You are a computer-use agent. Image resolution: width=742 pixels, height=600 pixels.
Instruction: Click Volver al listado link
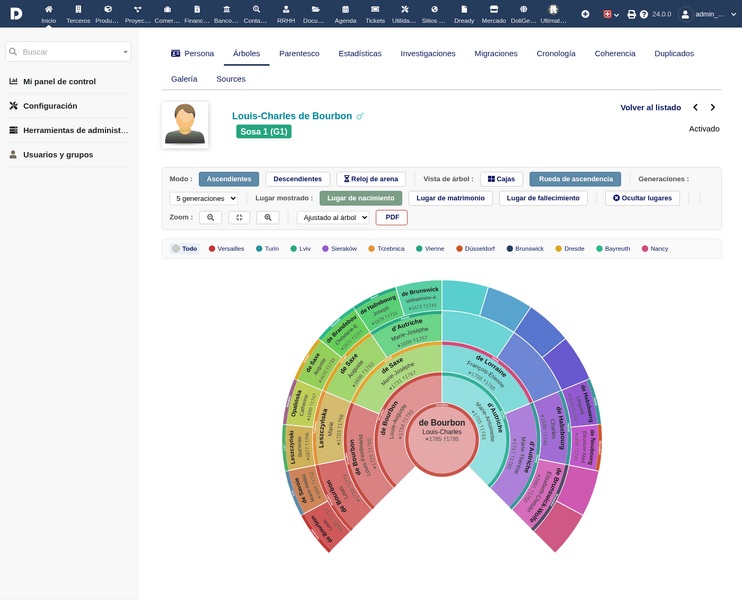point(651,107)
